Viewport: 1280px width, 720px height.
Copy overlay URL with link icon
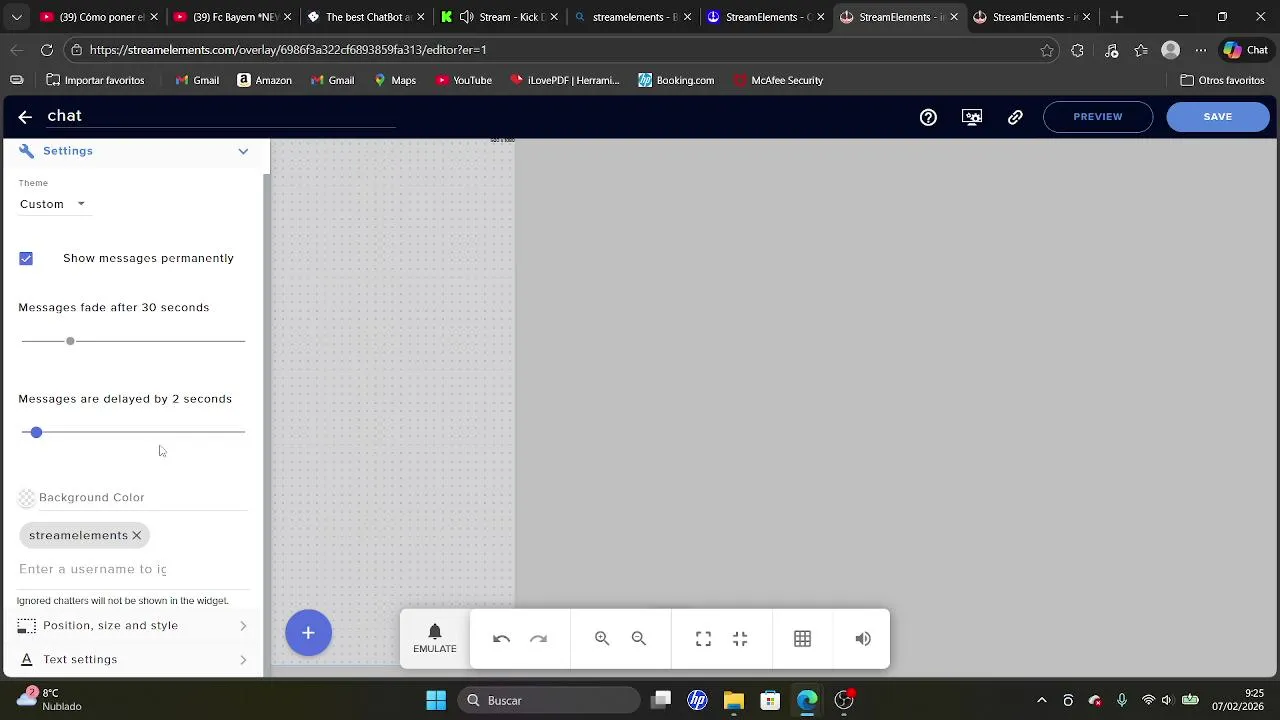(x=1015, y=117)
